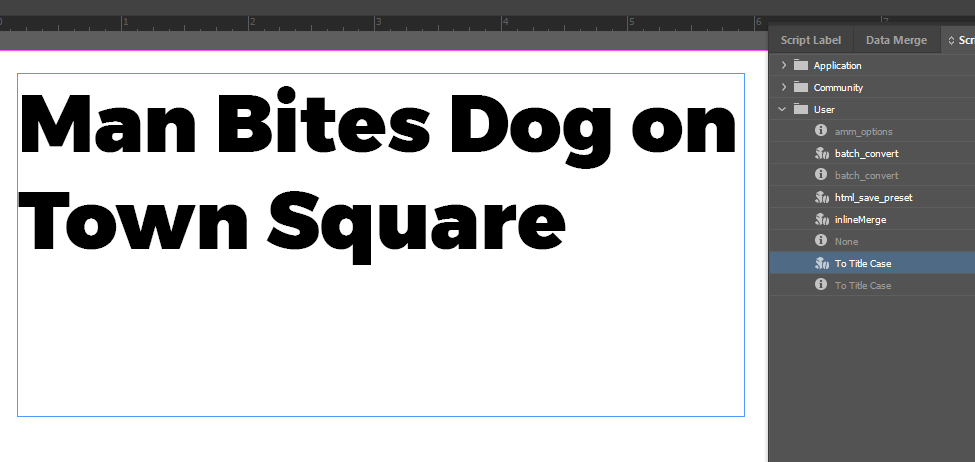This screenshot has width=975, height=462.
Task: Select the Scripts panel tab
Action: coord(961,41)
